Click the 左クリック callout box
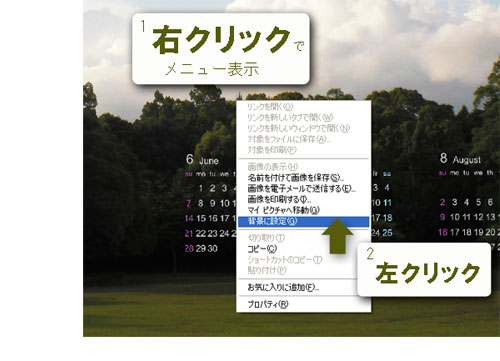 click(424, 269)
